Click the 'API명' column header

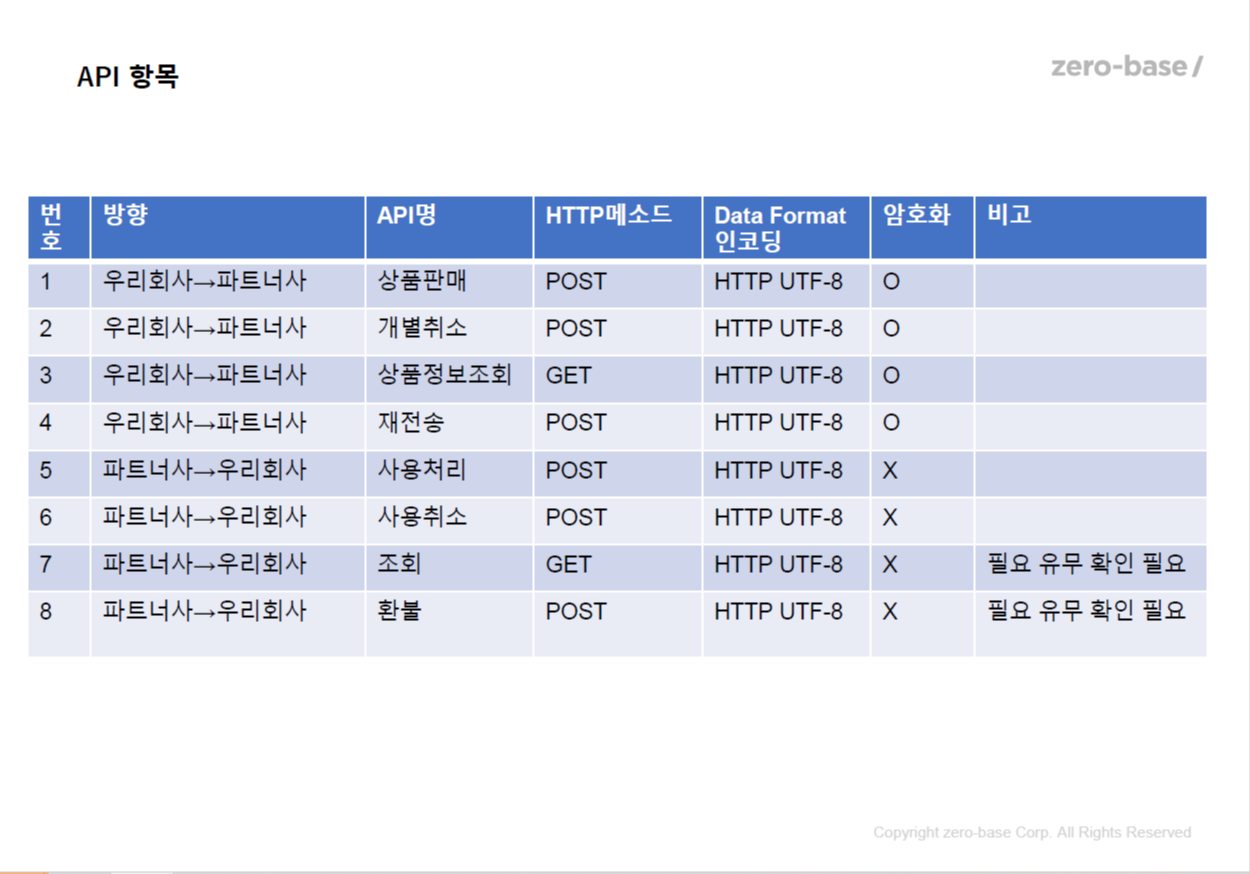(x=449, y=228)
